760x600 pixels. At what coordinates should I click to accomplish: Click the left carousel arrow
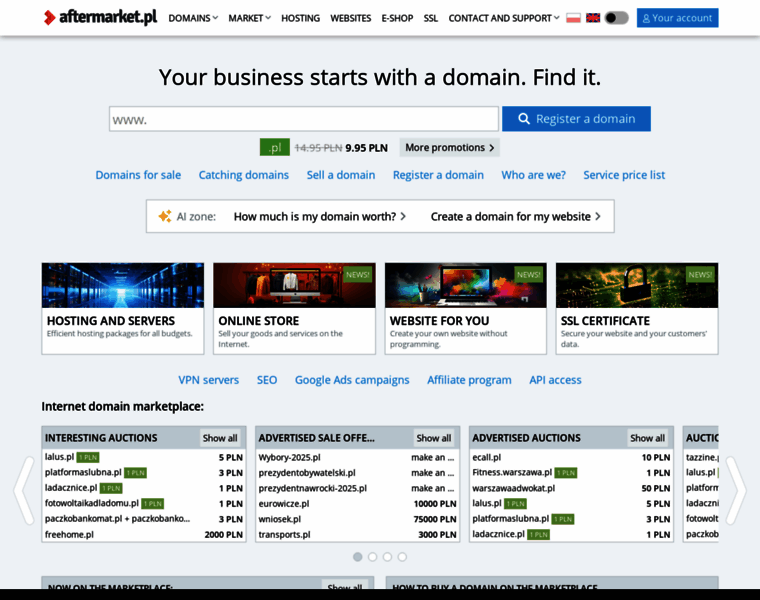click(24, 490)
